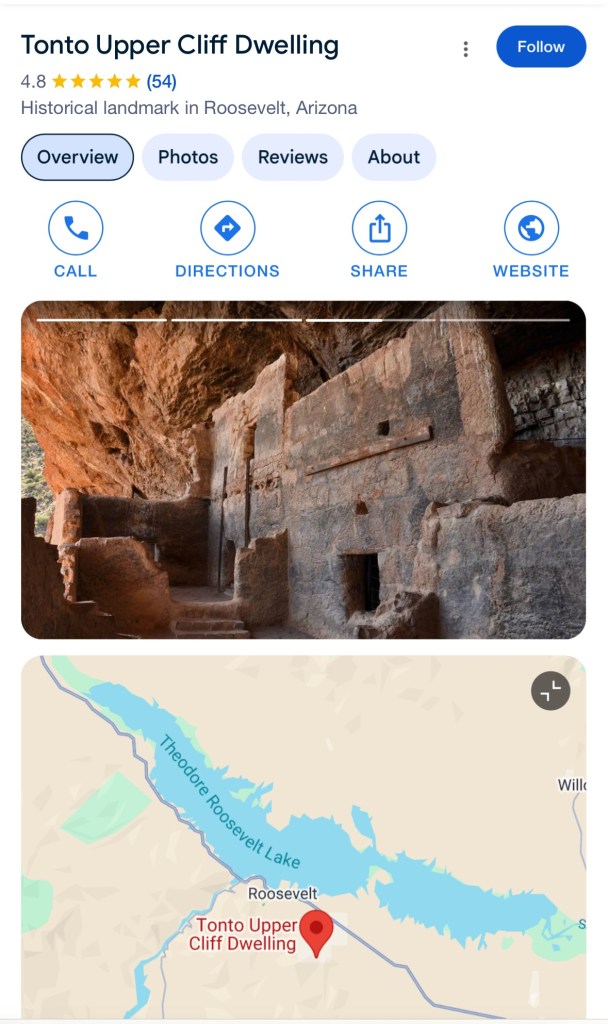Open Directions via the arrow icon
This screenshot has width=608, height=1024.
click(x=227, y=228)
